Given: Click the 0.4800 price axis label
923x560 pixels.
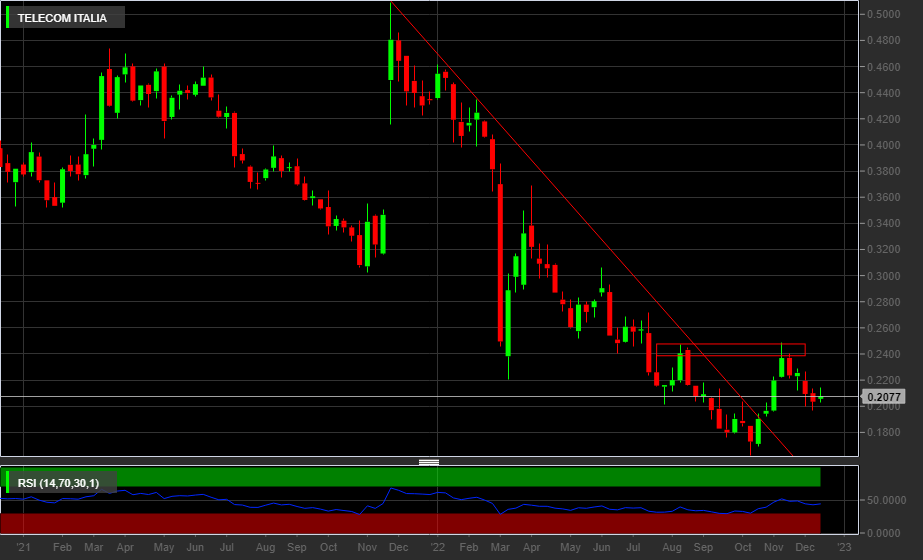Looking at the screenshot, I should [x=884, y=41].
